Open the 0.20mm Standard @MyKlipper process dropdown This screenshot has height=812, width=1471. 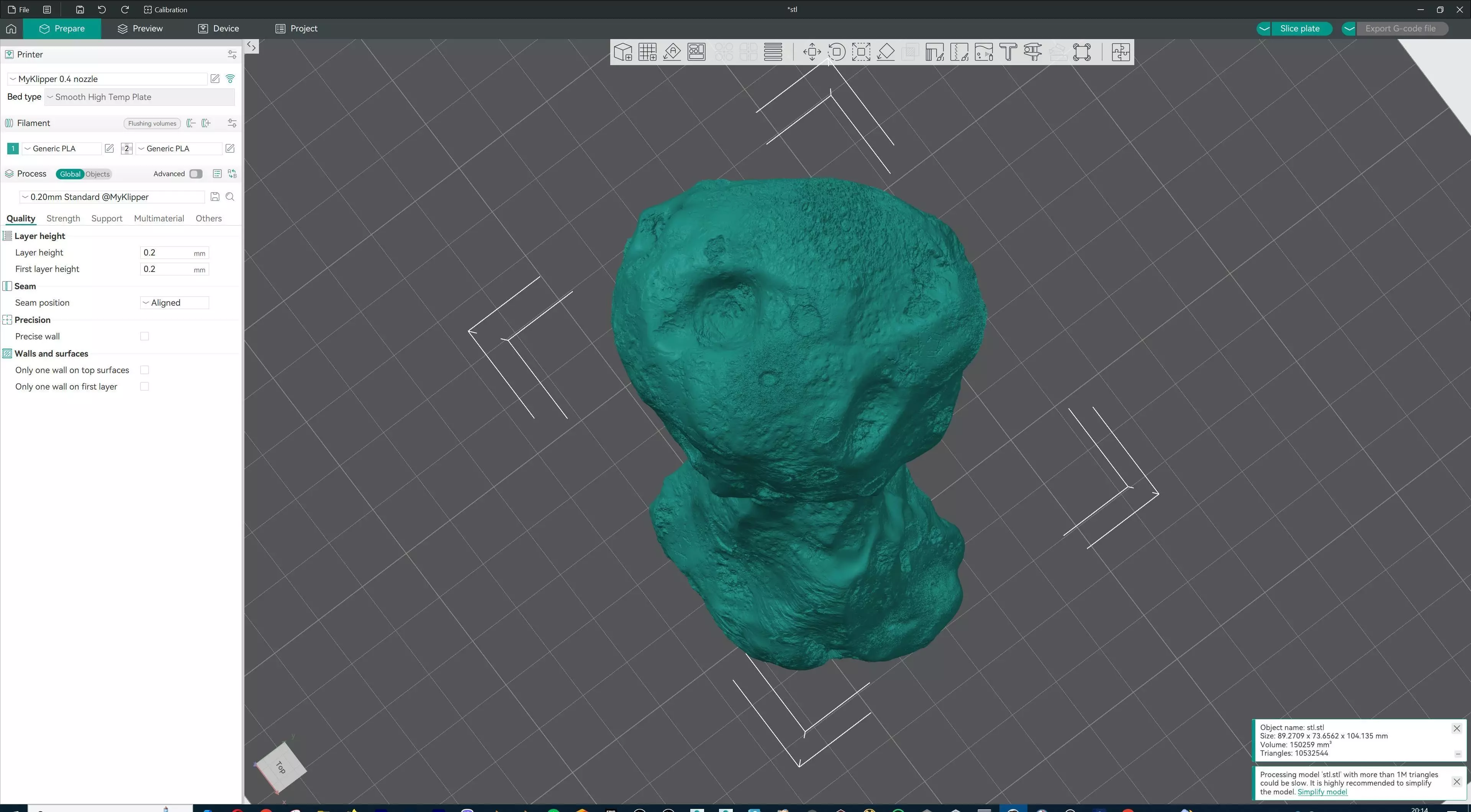(x=112, y=196)
